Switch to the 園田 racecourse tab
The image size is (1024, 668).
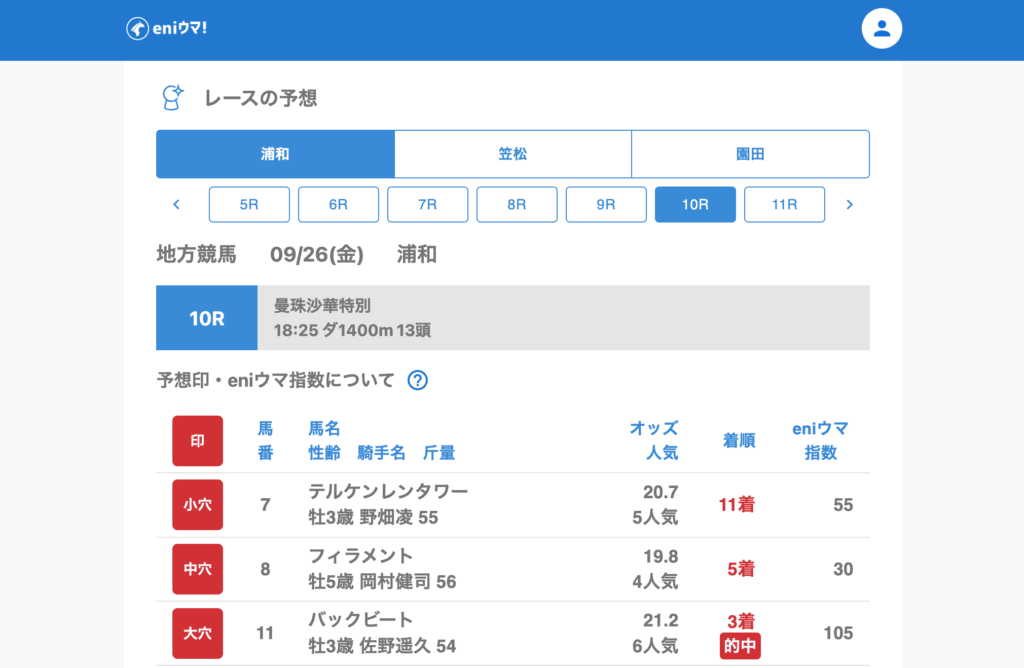click(x=750, y=154)
